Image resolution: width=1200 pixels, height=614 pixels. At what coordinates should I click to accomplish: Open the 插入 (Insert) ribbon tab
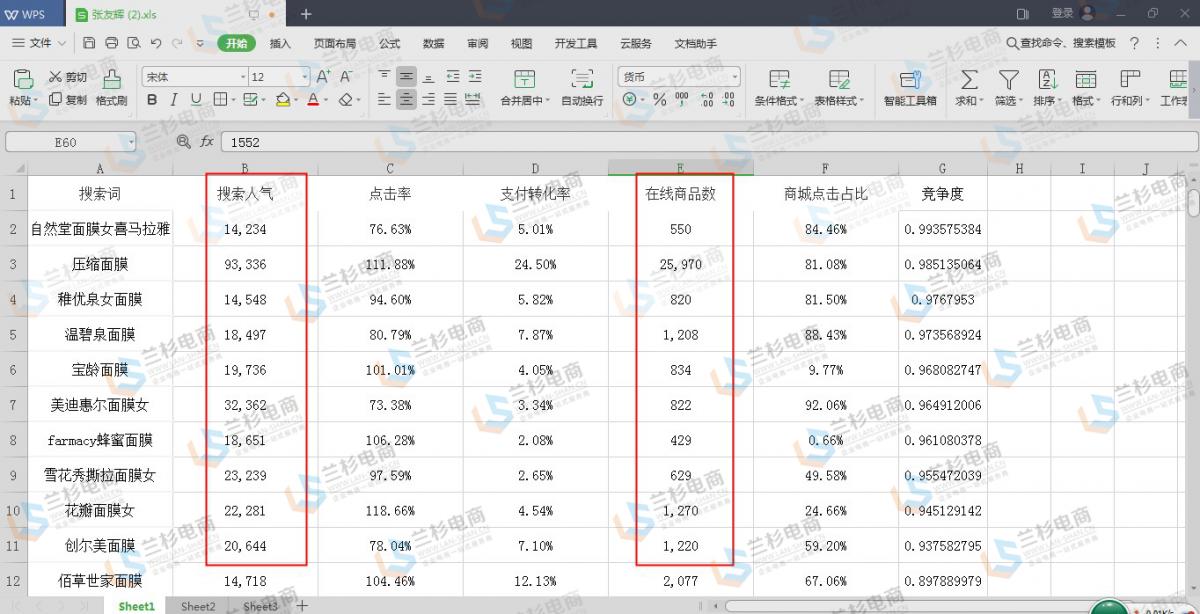(x=280, y=43)
